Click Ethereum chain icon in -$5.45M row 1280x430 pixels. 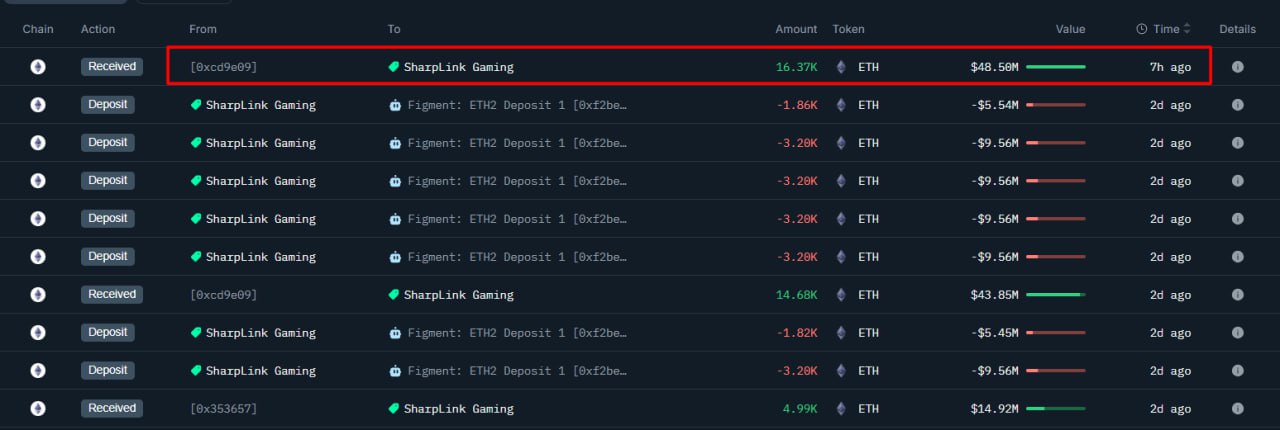[38, 333]
